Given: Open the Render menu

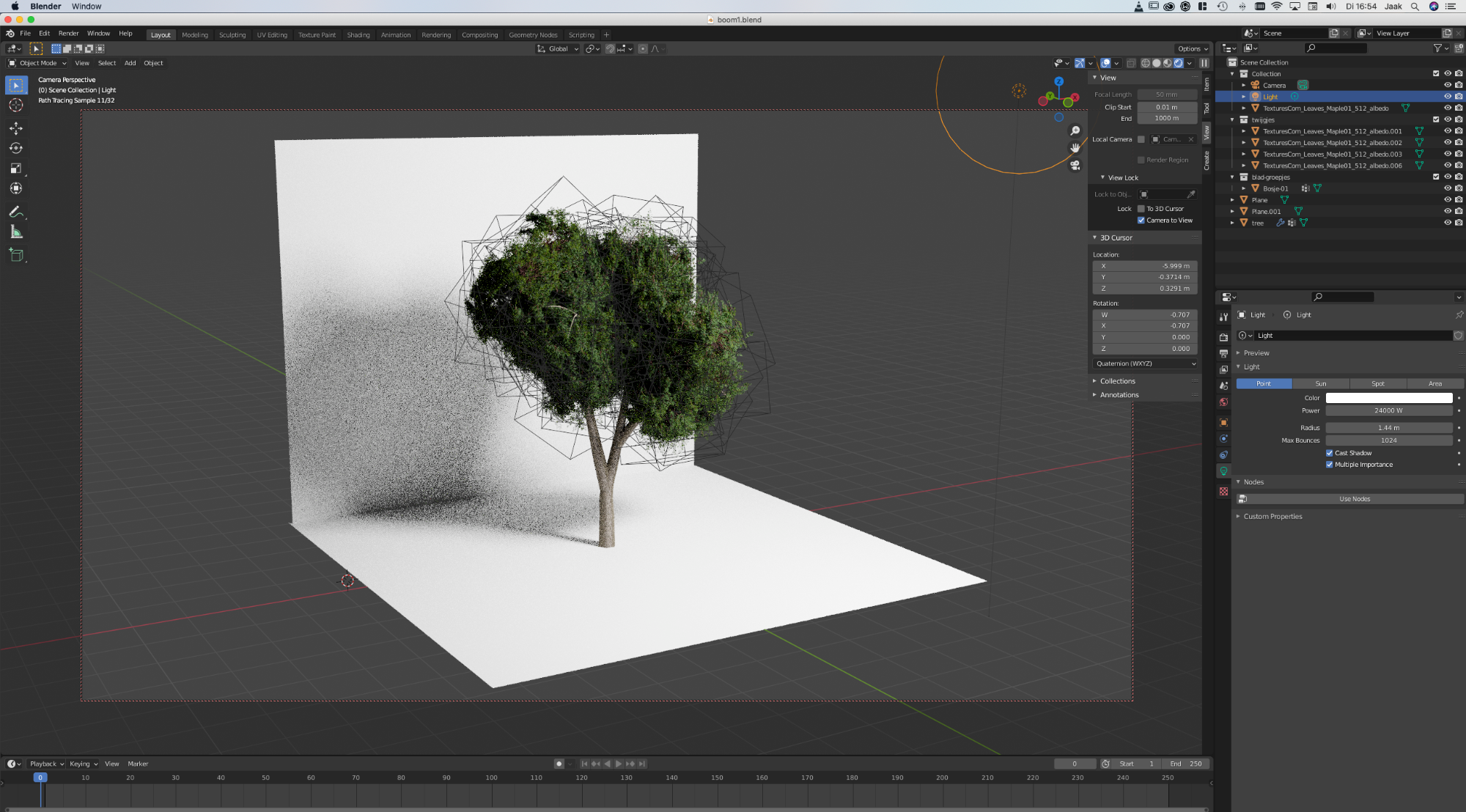Looking at the screenshot, I should (68, 34).
